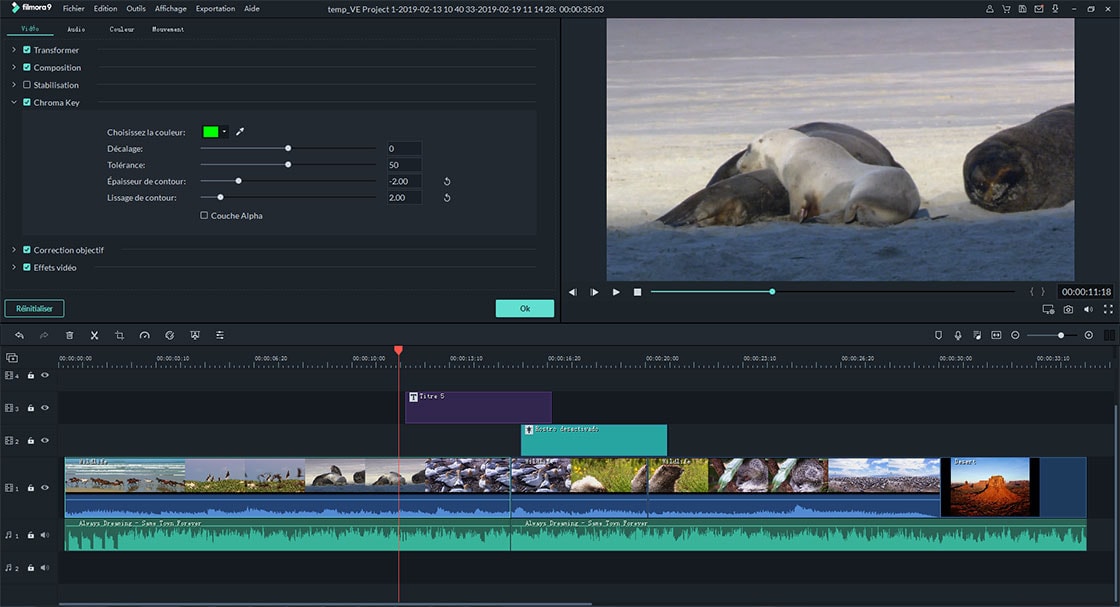Open the chroma color dropdown arrow
The image size is (1120, 607).
point(224,131)
